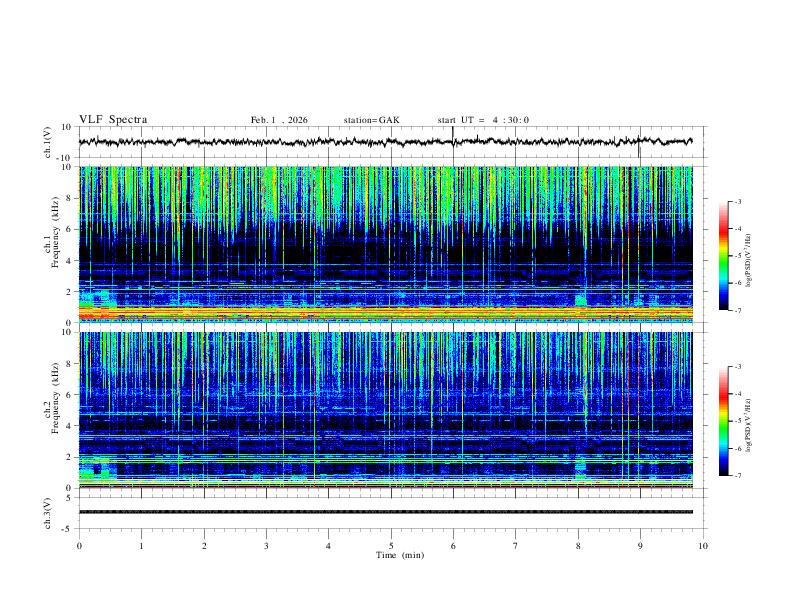Select the date text "Feb. 1 , 2026"
Viewport: 792px width, 612px height.
(x=279, y=120)
